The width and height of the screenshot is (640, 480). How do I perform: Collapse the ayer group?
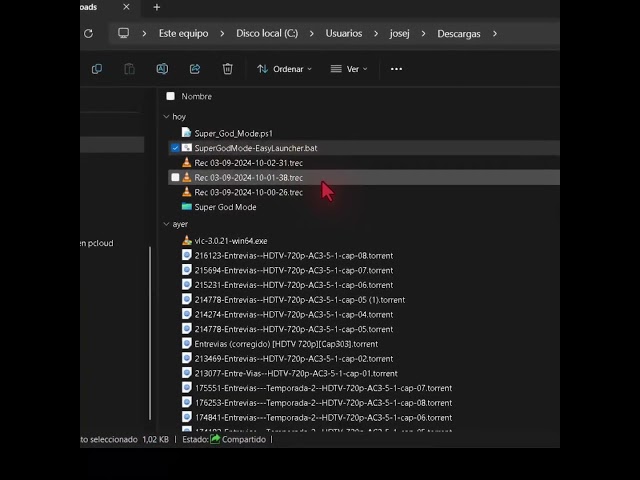[x=166, y=224]
